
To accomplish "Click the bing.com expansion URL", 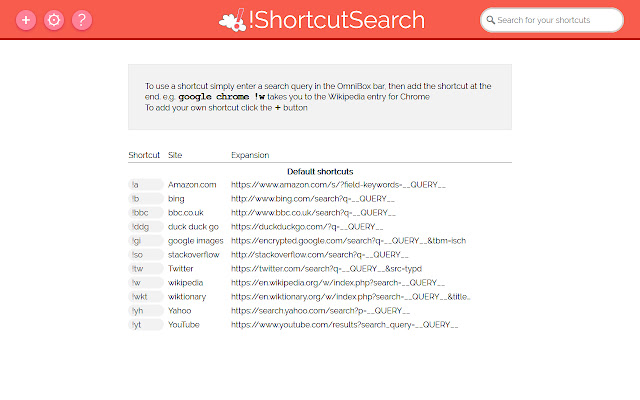I will coord(313,199).
